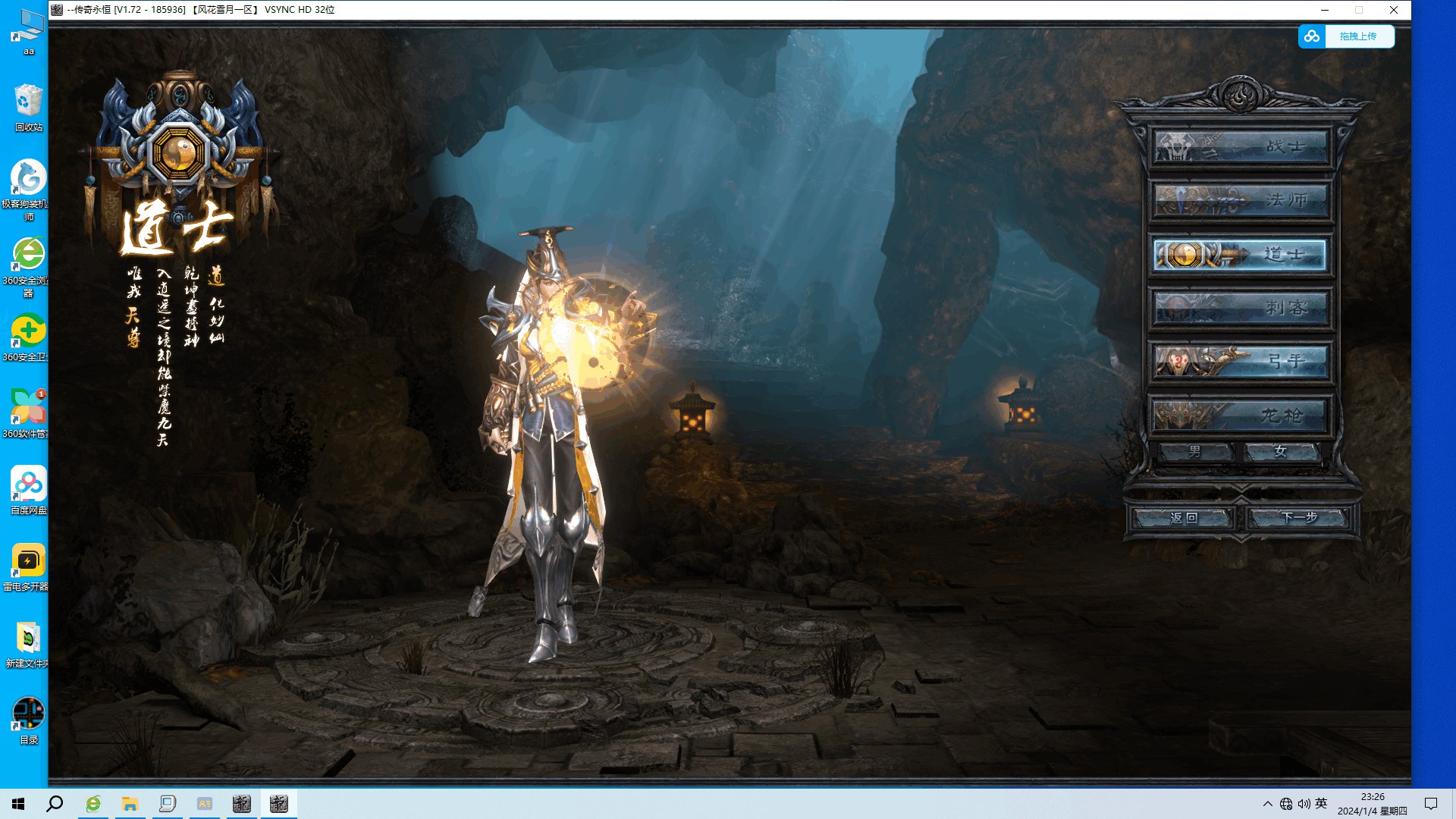The image size is (1456, 819).
Task: Click the 返回 (Back) button
Action: [1184, 518]
